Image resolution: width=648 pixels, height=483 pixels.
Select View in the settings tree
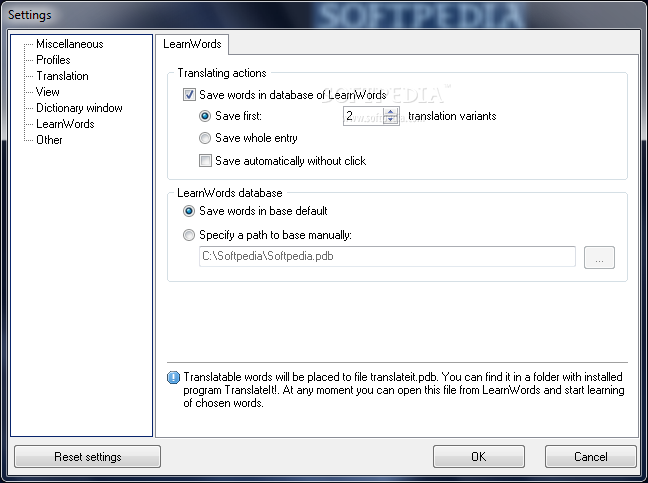(x=48, y=92)
